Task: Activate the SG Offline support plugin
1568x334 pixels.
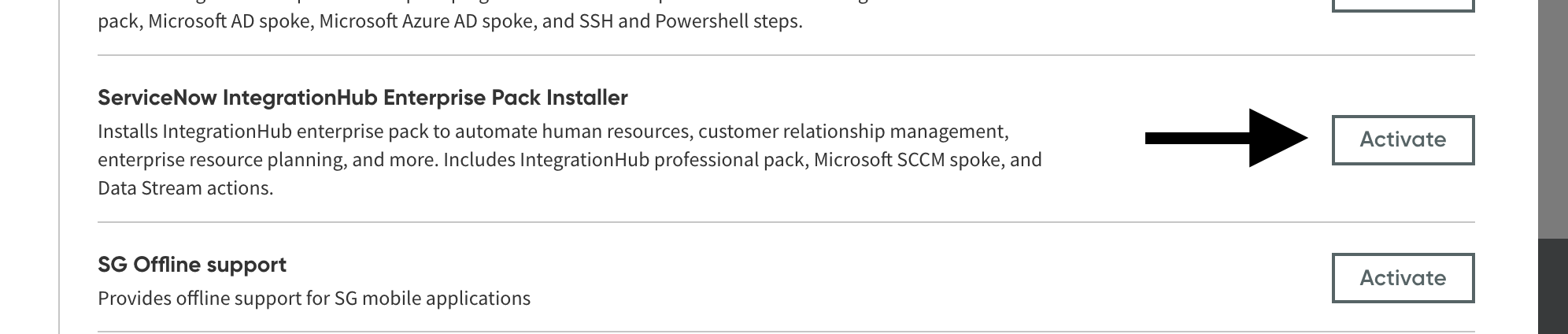Action: (x=1402, y=278)
